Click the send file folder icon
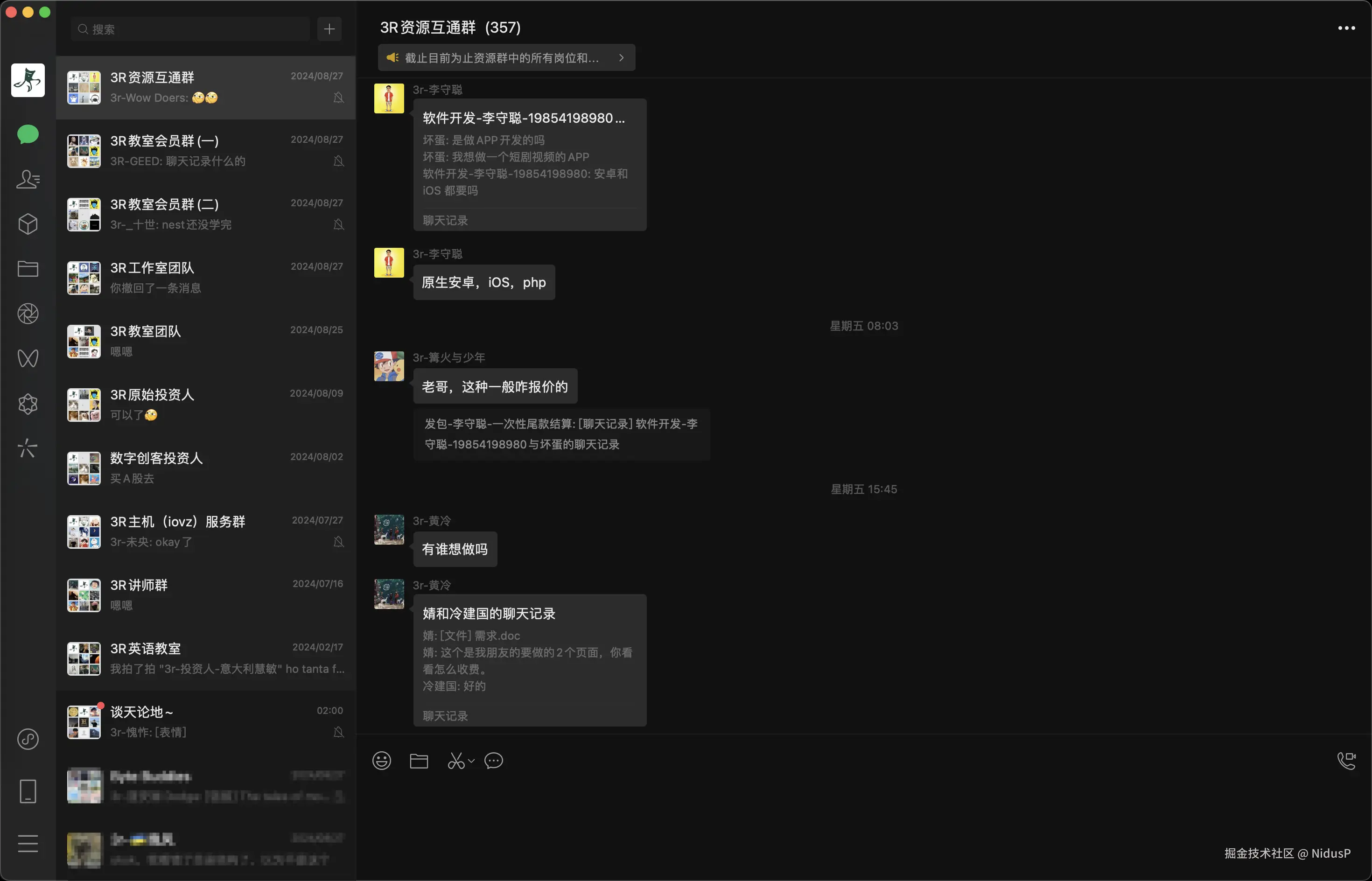Viewport: 1372px width, 881px height. tap(419, 761)
